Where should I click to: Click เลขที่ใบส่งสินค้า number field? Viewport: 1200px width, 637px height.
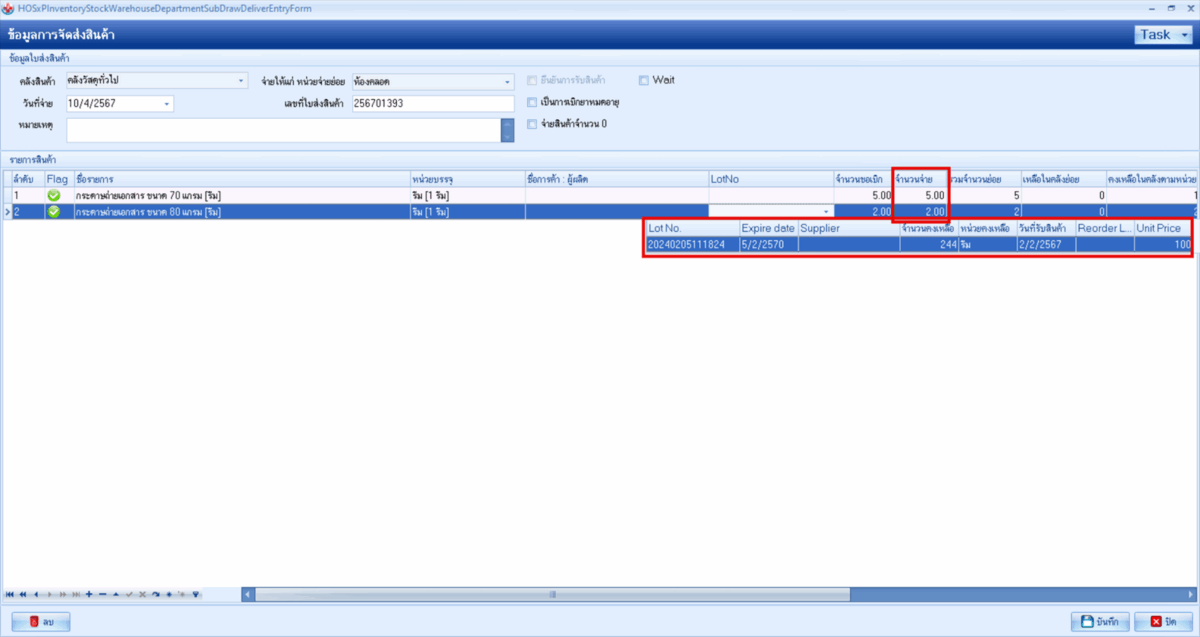[x=433, y=103]
